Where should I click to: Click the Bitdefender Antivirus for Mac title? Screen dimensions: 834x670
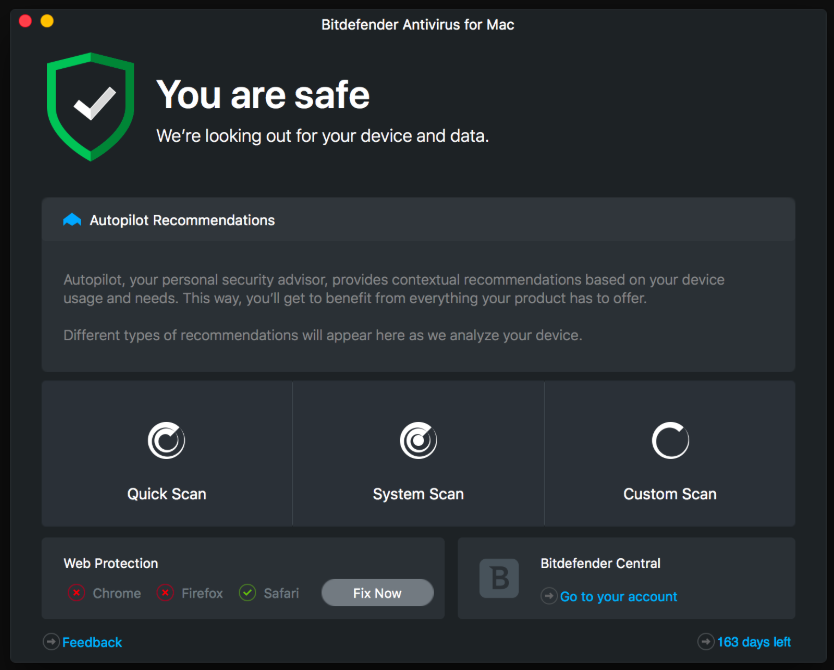point(418,25)
